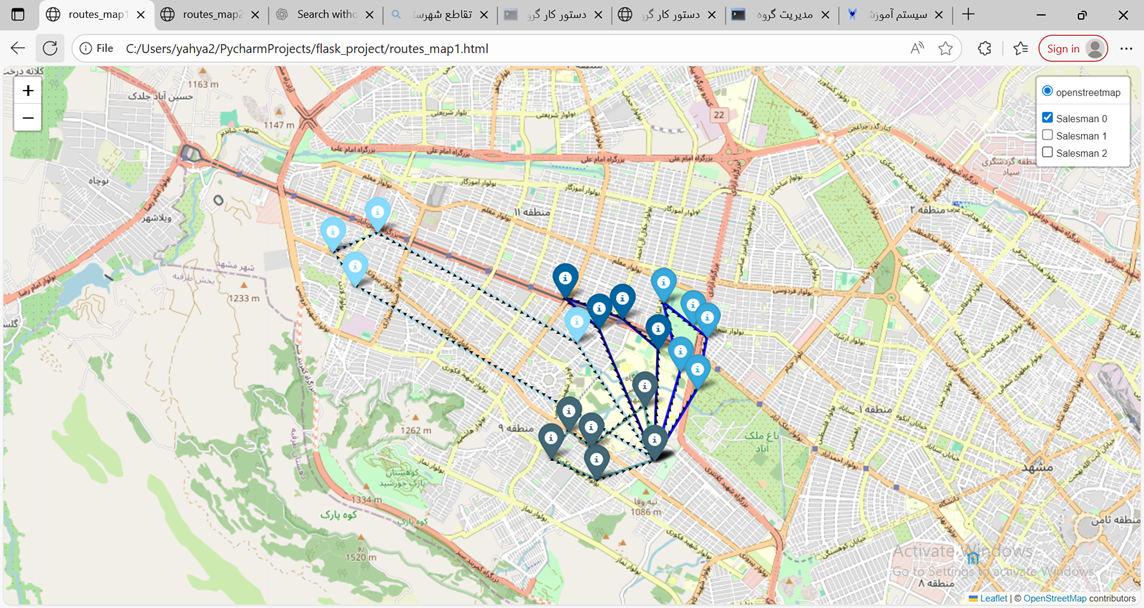The width and height of the screenshot is (1144, 608).
Task: Open the tab actions menu
Action: [17, 15]
